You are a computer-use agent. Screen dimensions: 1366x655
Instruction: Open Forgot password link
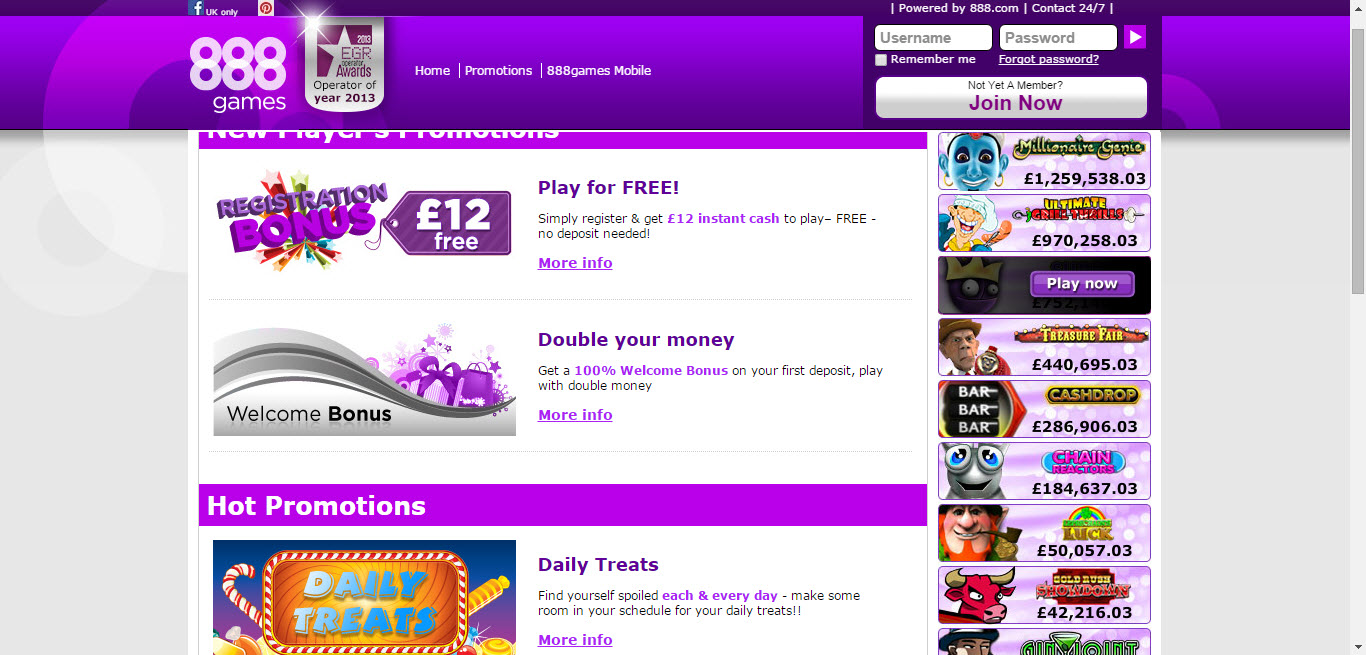pyautogui.click(x=1048, y=59)
